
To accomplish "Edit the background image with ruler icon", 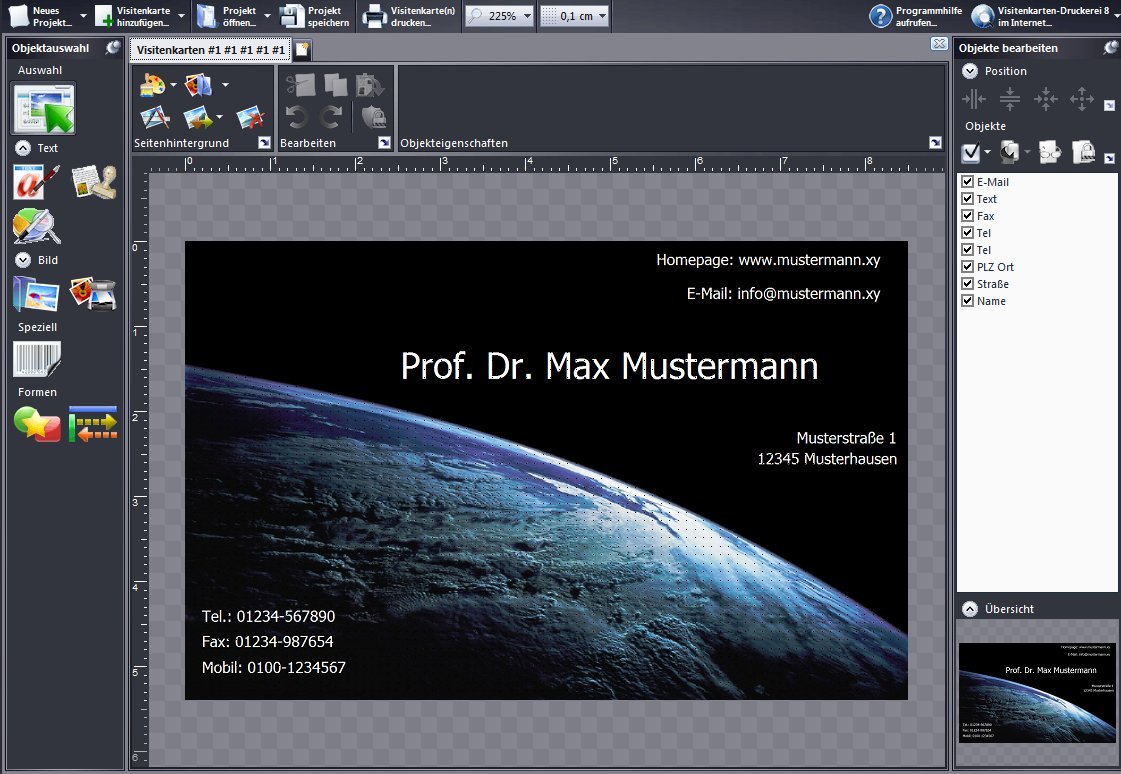I will (x=154, y=117).
